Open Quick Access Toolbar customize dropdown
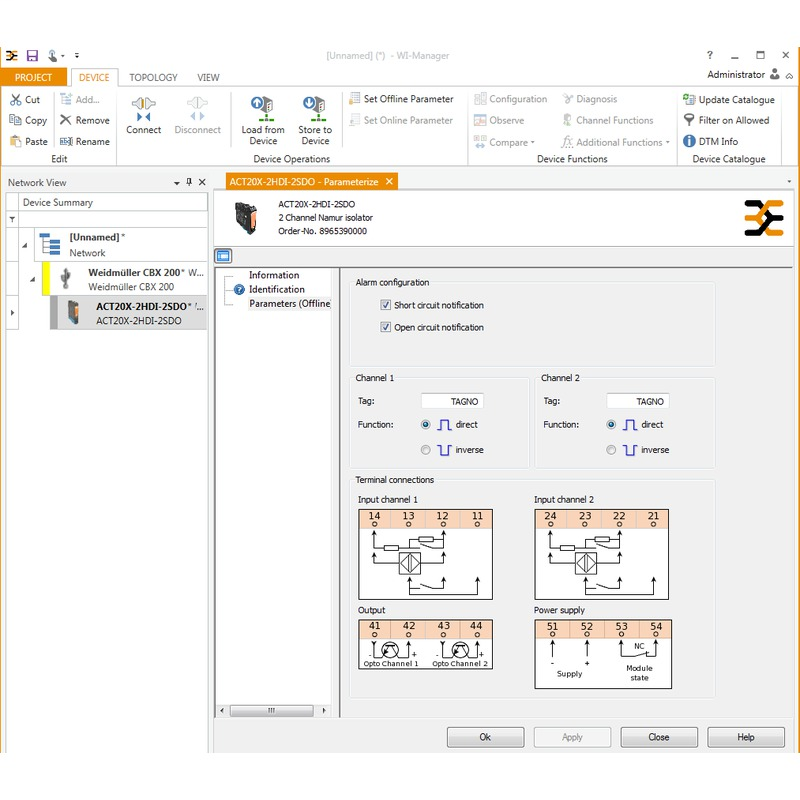This screenshot has height=800, width=800. coord(77,56)
